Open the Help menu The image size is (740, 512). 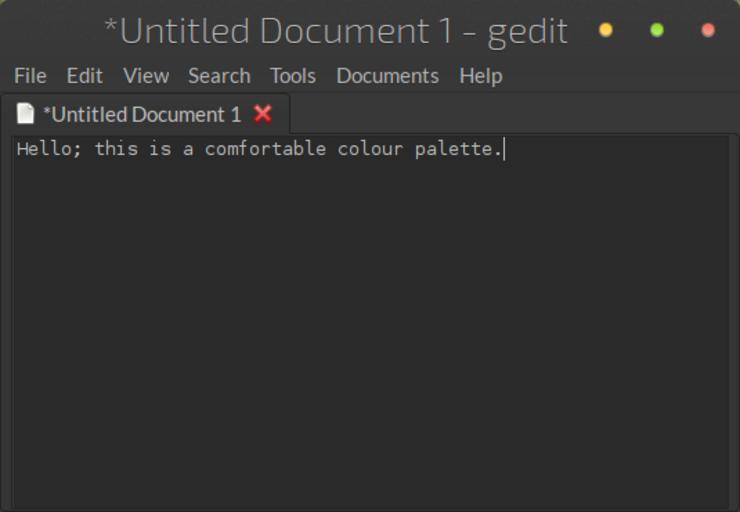[480, 76]
